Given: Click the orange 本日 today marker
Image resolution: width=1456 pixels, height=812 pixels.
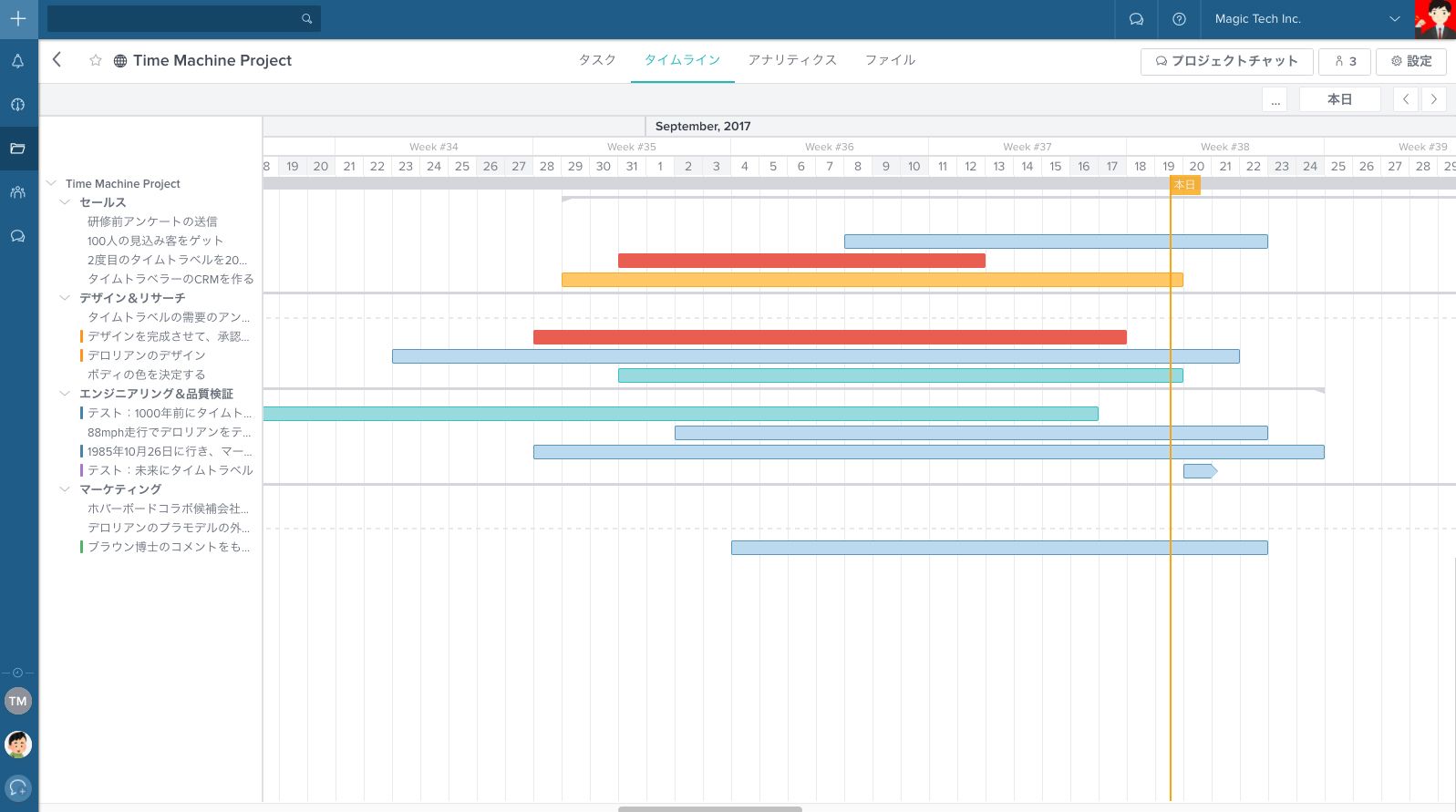Looking at the screenshot, I should click(x=1184, y=185).
